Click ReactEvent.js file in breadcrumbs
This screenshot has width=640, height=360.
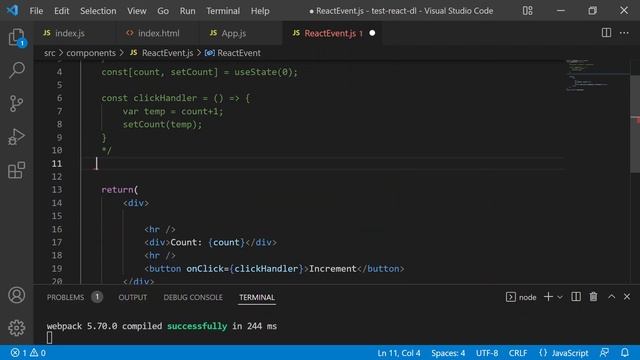tap(167, 53)
